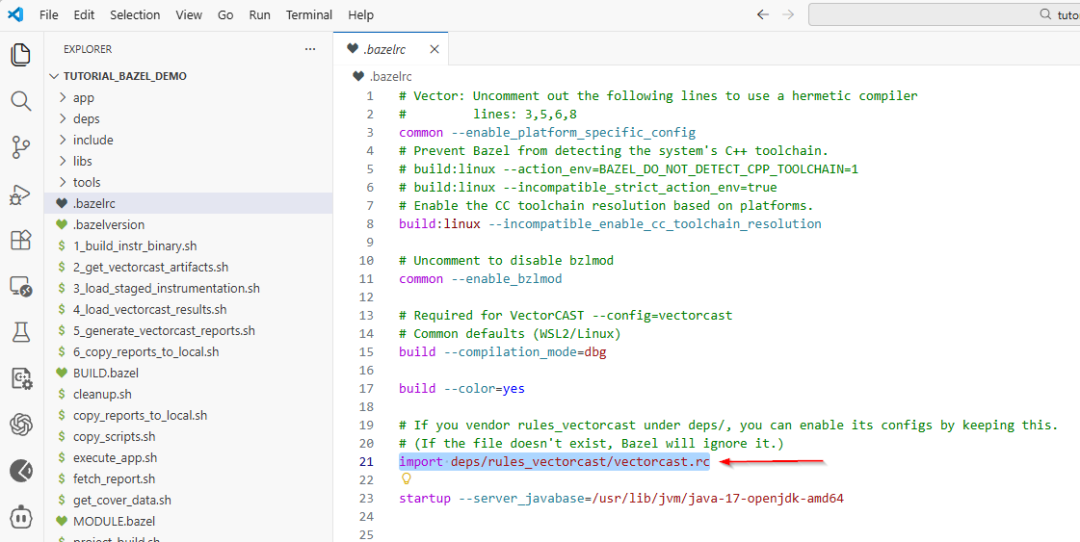Open fetch_report.sh
Screen dimensions: 1080x542
tap(188, 479)
